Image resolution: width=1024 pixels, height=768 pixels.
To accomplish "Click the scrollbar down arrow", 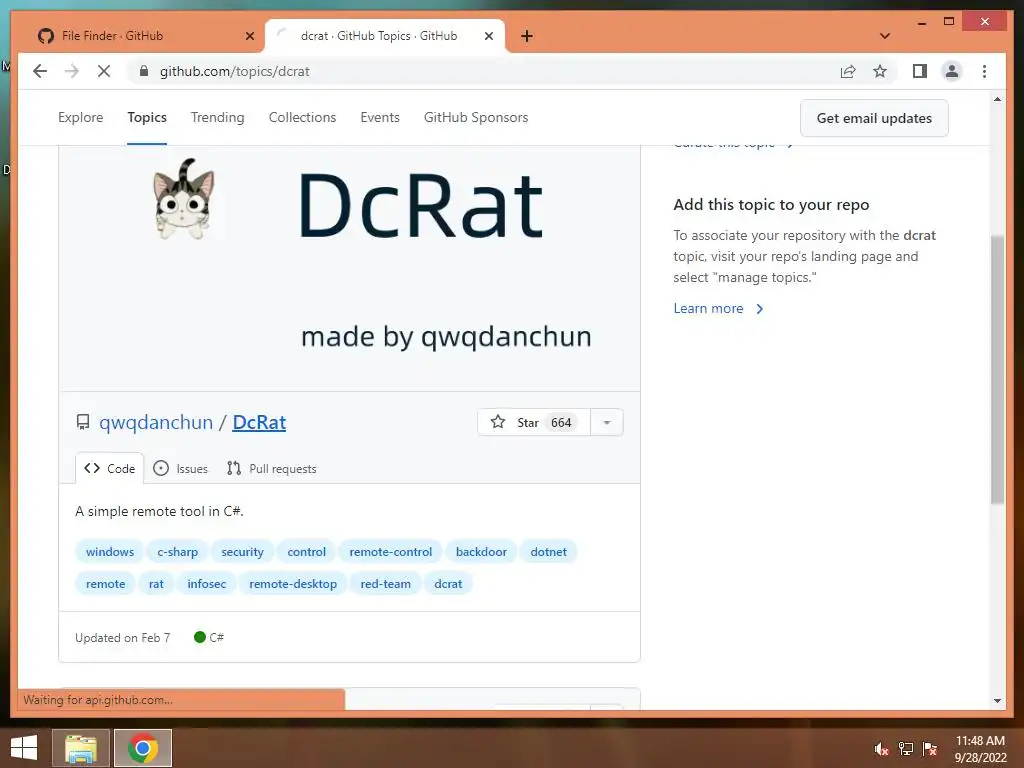I will [x=997, y=701].
